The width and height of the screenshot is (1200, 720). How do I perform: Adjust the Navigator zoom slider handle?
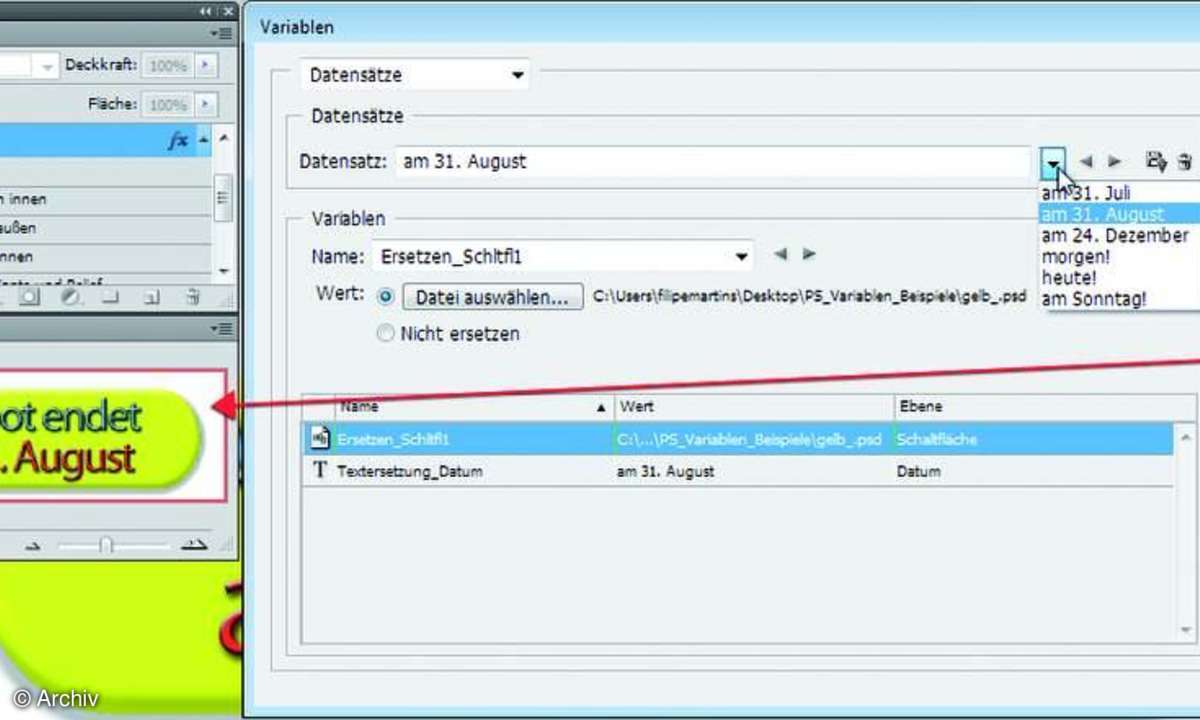(106, 546)
